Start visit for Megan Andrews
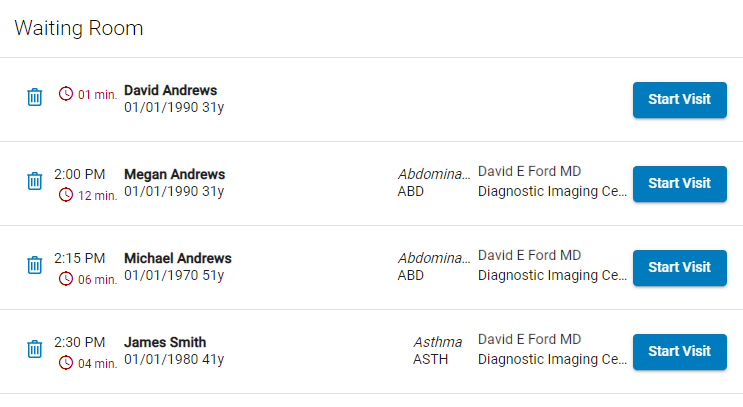 (x=680, y=184)
